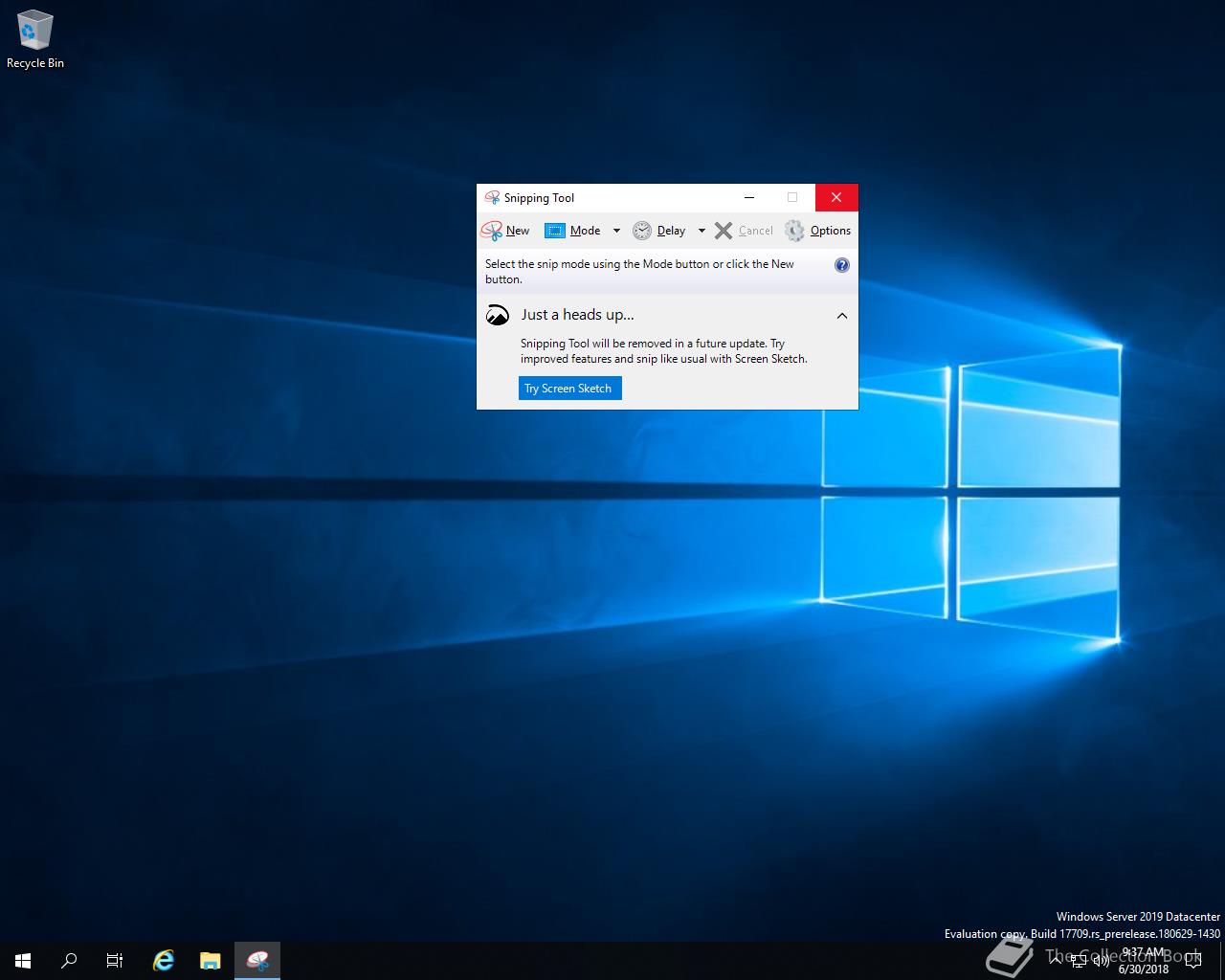Click the Snipping Tool title bar icon

coord(492,198)
